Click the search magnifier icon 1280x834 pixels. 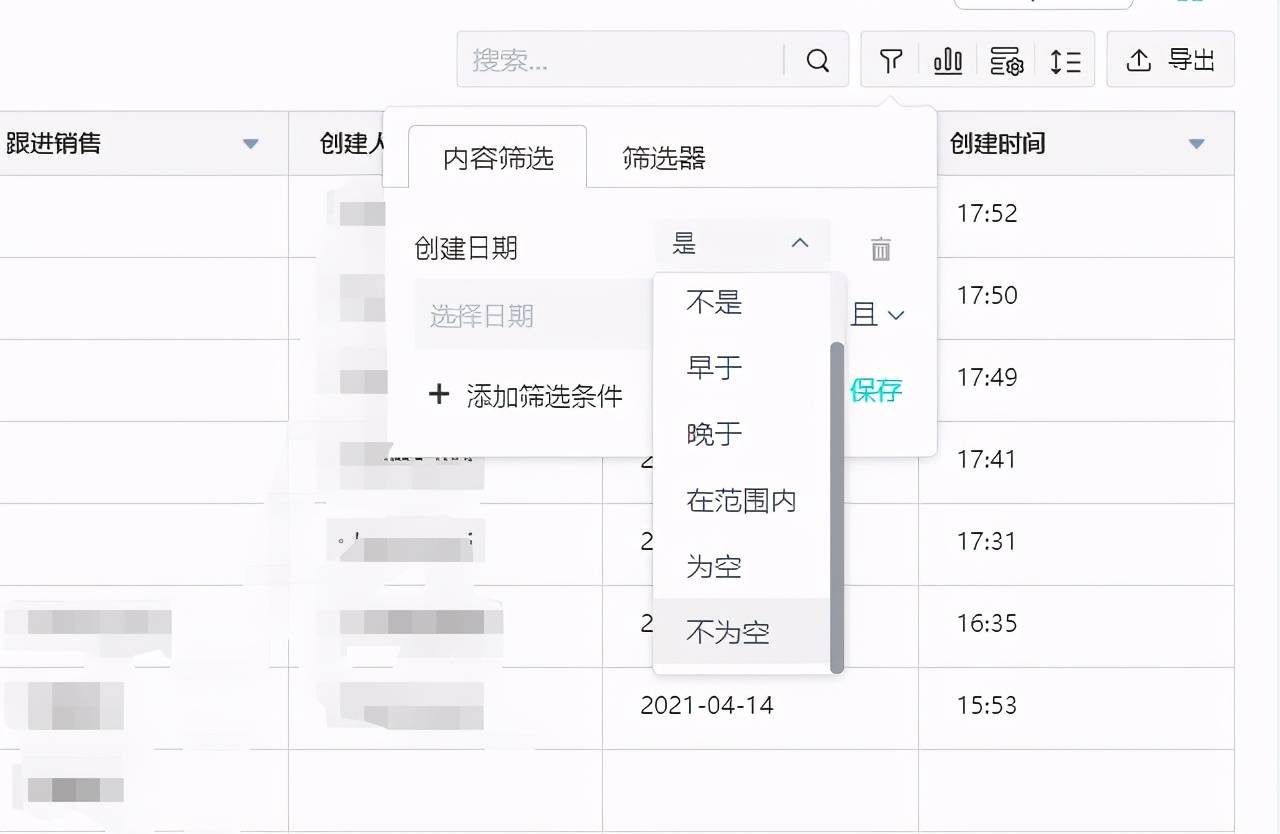coord(818,61)
